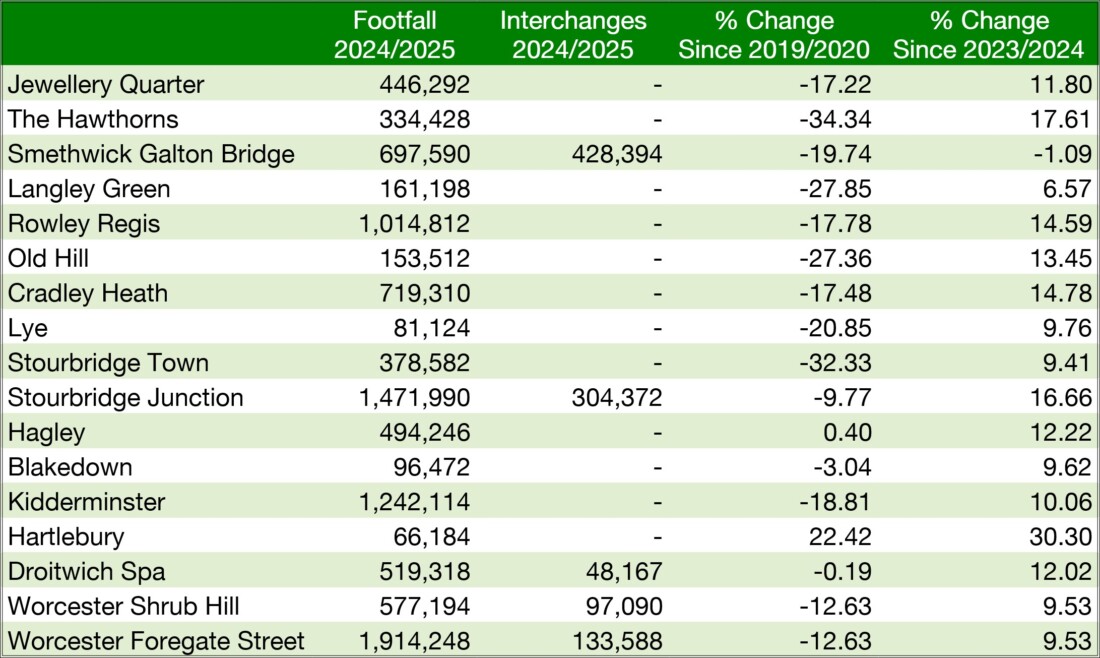Select The Hawthorns station name cell
Image resolution: width=1100 pixels, height=658 pixels.
[93, 120]
